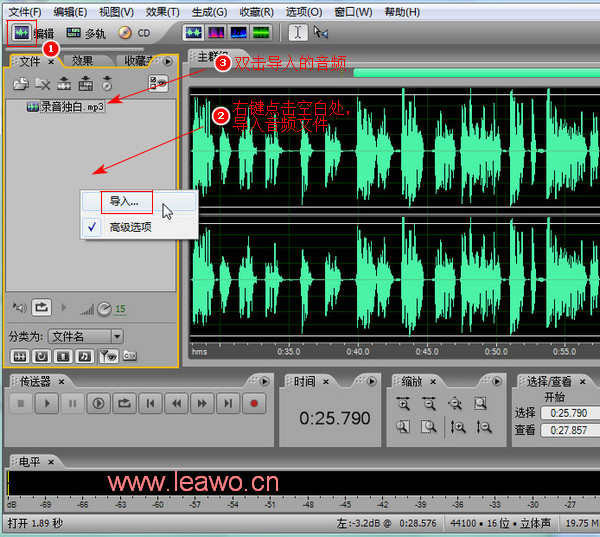Click Go to end transport button
Image resolution: width=600 pixels, height=537 pixels.
[x=228, y=403]
